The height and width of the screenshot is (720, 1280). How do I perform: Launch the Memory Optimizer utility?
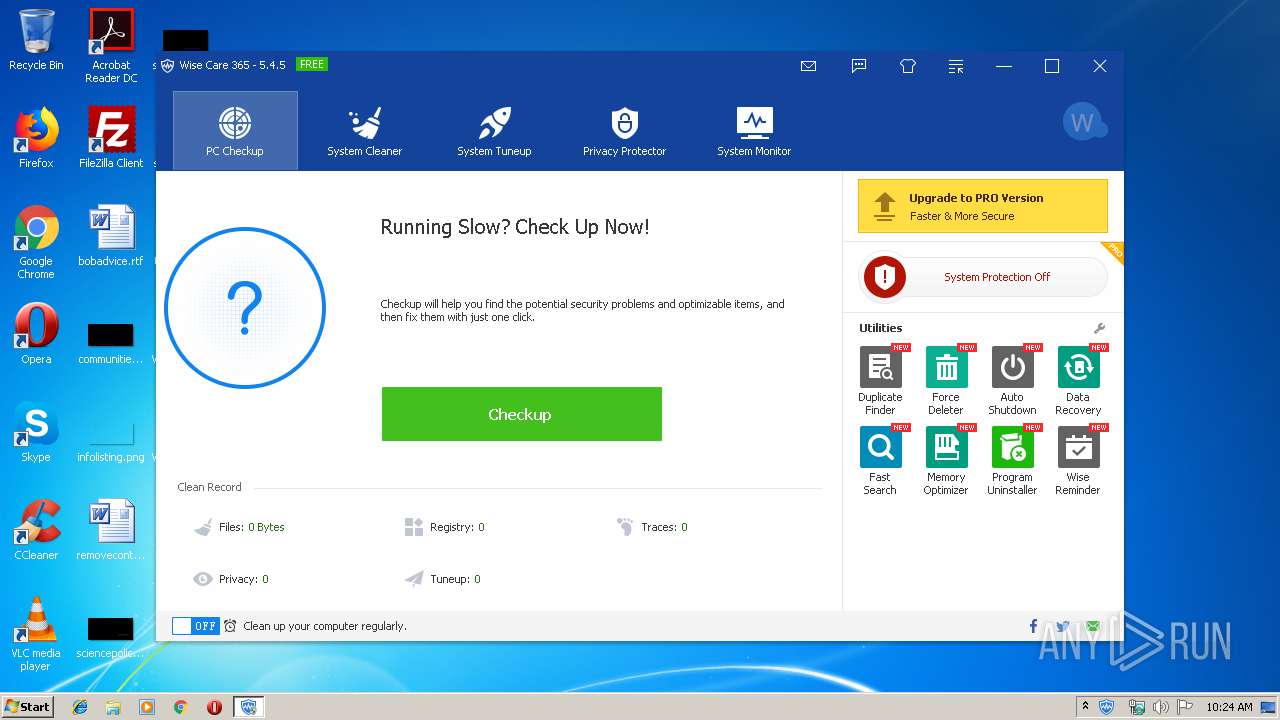946,460
